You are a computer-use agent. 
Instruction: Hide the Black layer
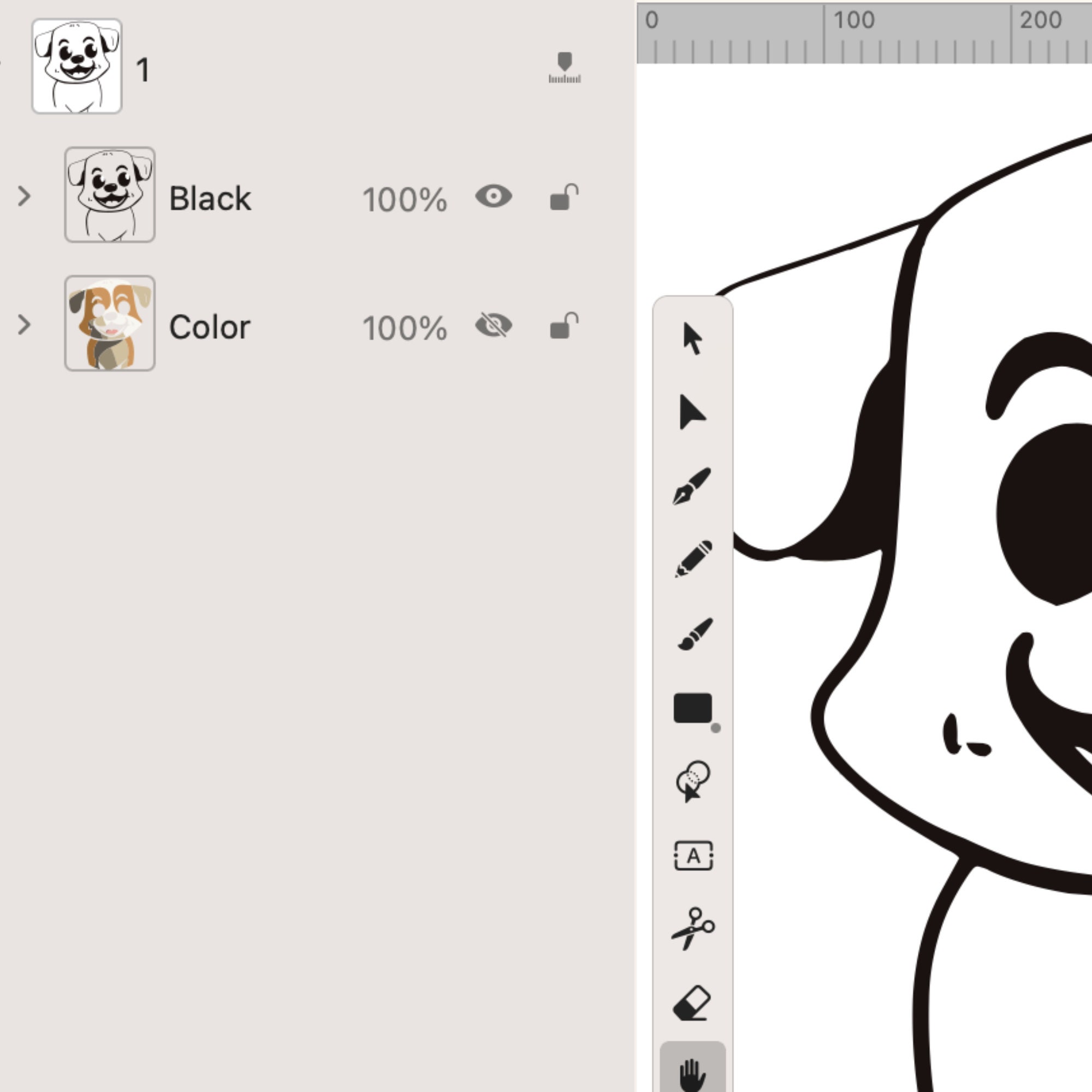tap(494, 197)
